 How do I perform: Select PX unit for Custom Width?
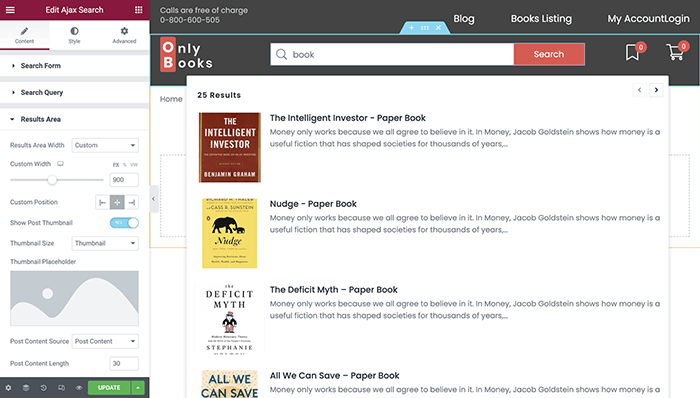(x=116, y=165)
